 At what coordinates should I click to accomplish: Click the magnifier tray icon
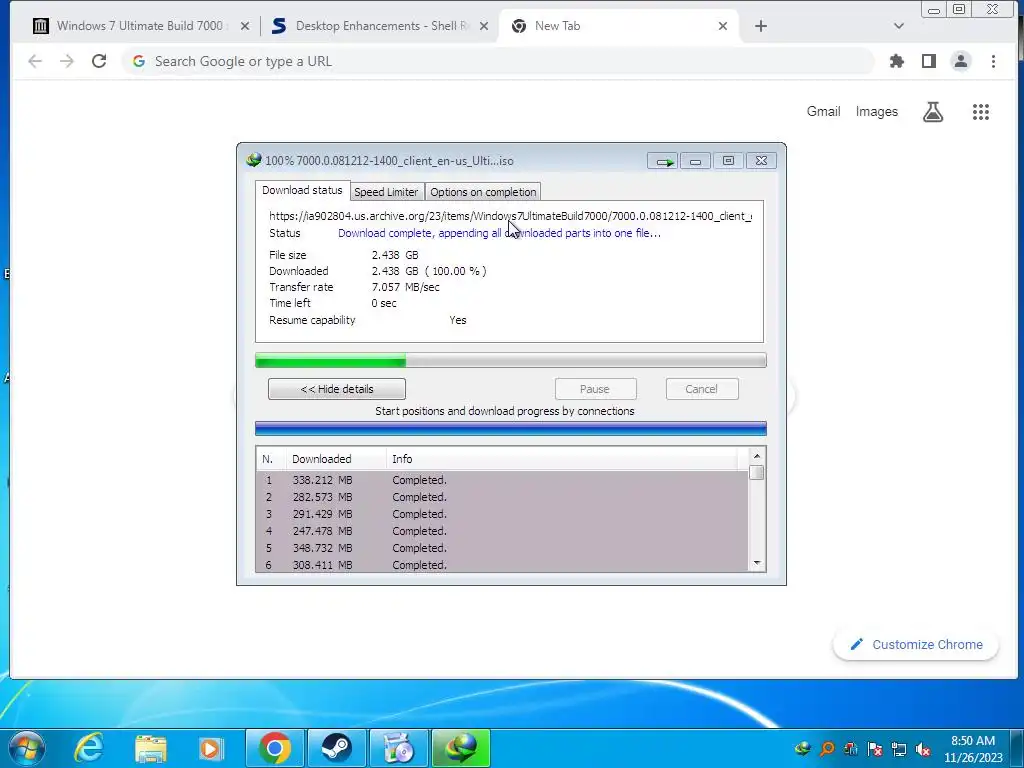[827, 749]
